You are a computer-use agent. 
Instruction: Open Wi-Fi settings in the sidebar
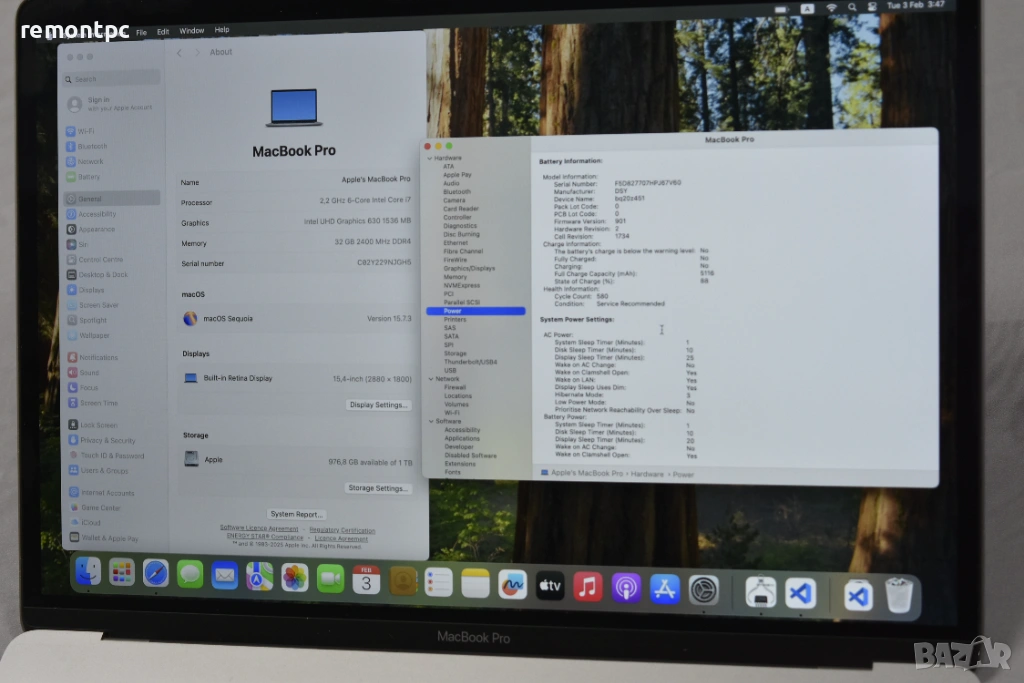pyautogui.click(x=87, y=131)
